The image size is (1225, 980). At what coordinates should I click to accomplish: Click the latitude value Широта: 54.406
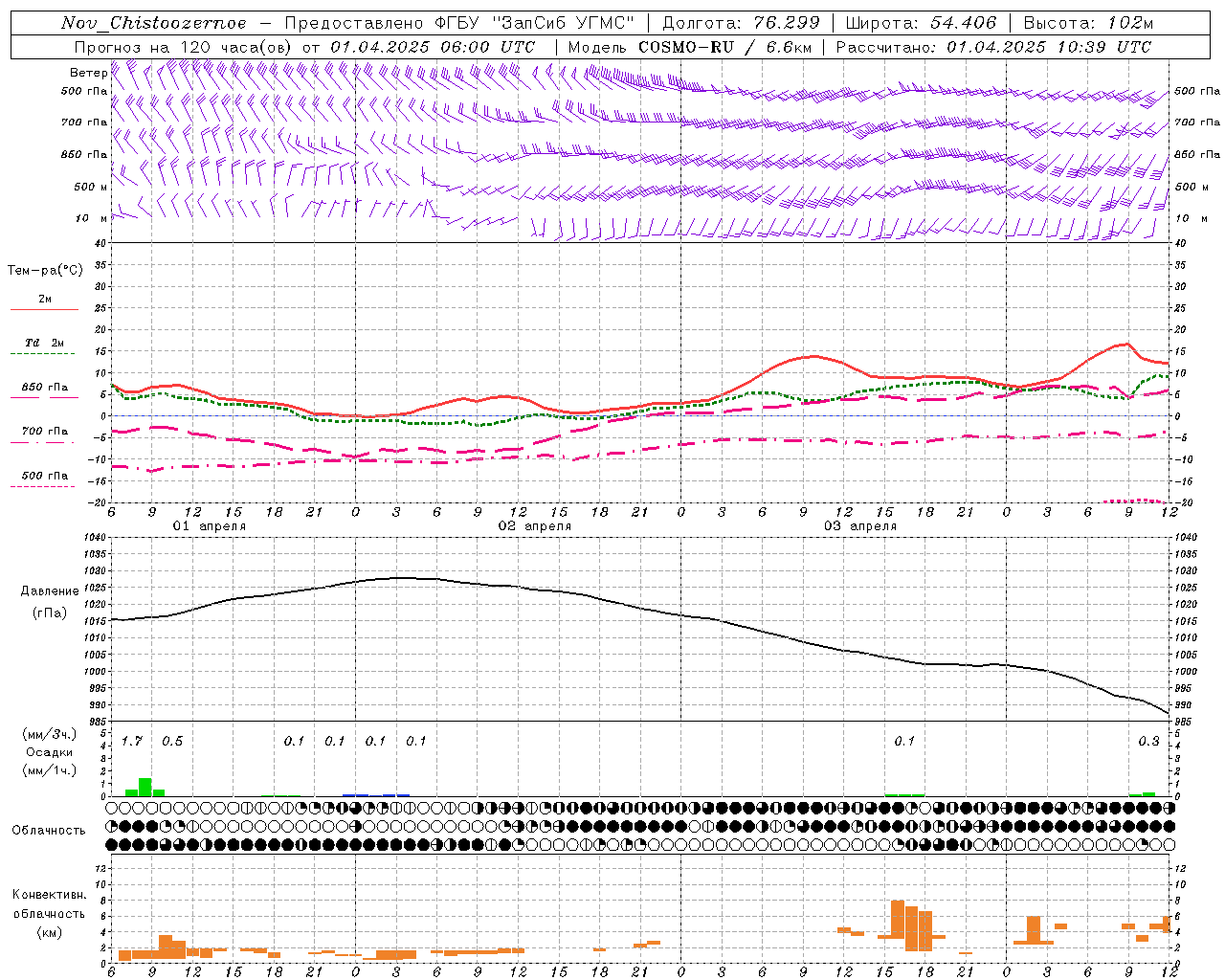pos(921,23)
